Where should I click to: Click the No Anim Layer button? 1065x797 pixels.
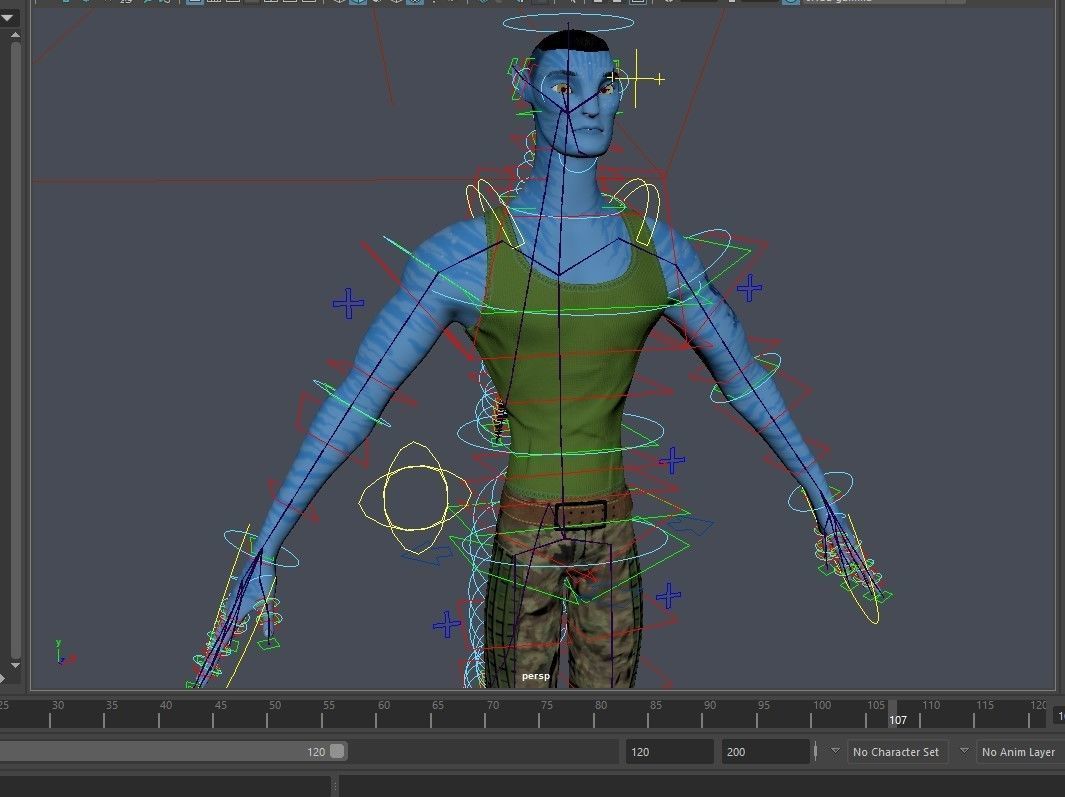click(x=1019, y=751)
